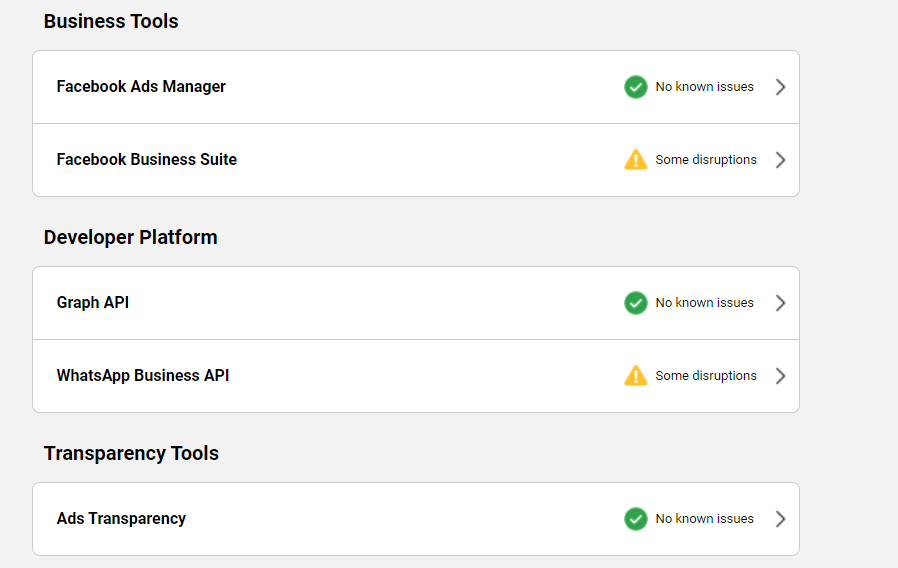This screenshot has height=568, width=898.
Task: Click green check icon for Facebook Ads Manager
Action: (636, 87)
